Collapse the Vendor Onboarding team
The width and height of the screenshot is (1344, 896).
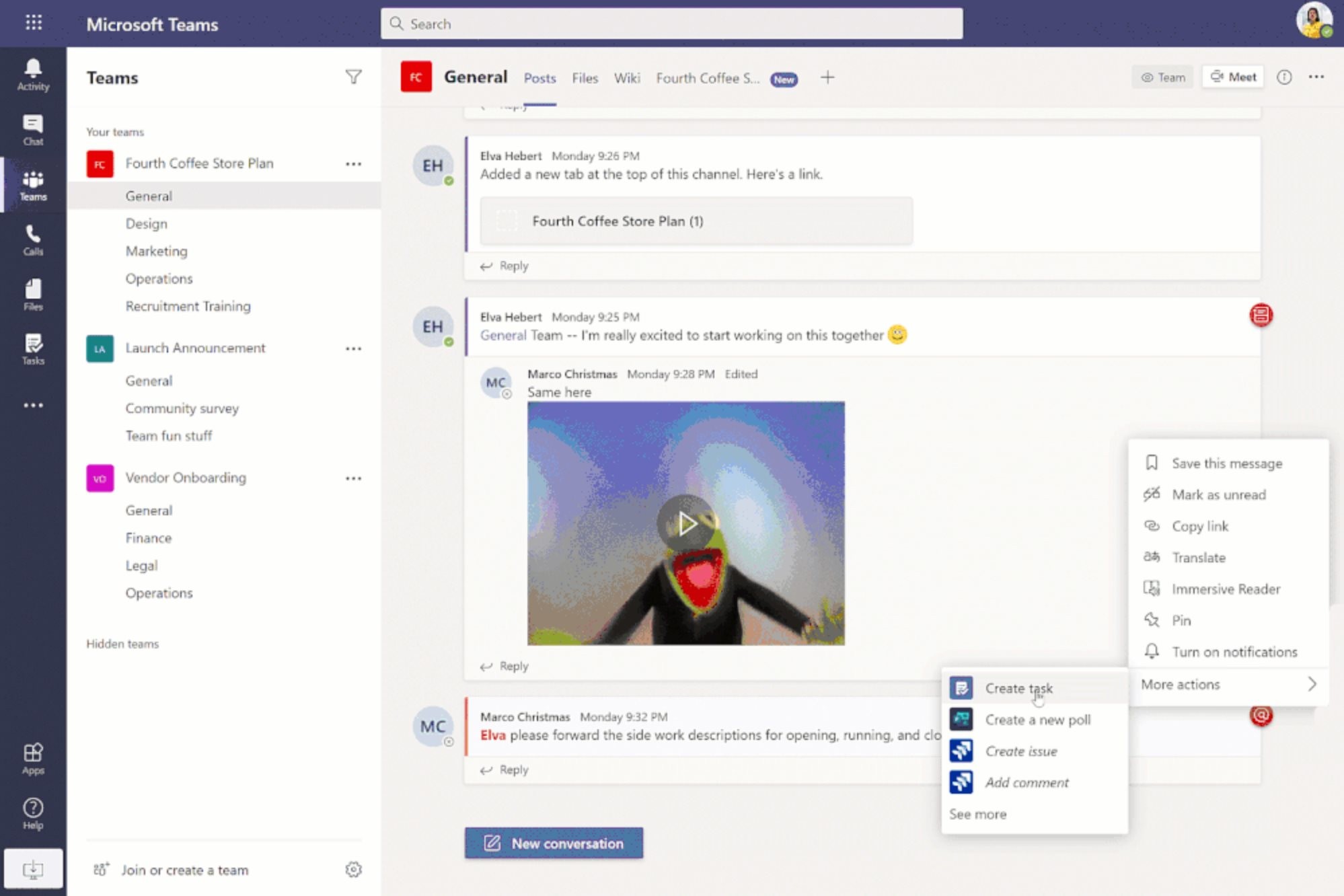tap(186, 478)
